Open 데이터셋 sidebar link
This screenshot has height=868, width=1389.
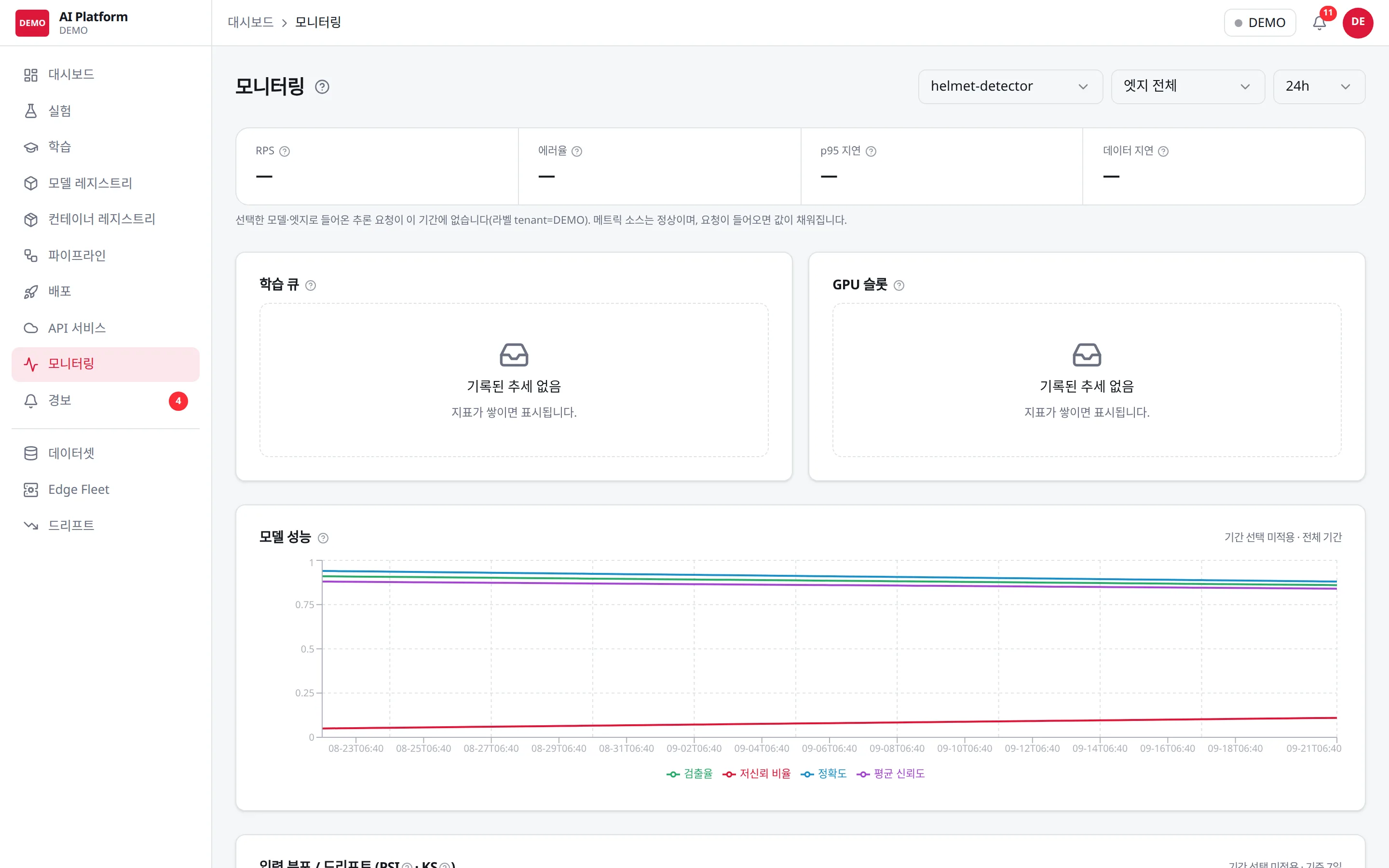[x=106, y=453]
